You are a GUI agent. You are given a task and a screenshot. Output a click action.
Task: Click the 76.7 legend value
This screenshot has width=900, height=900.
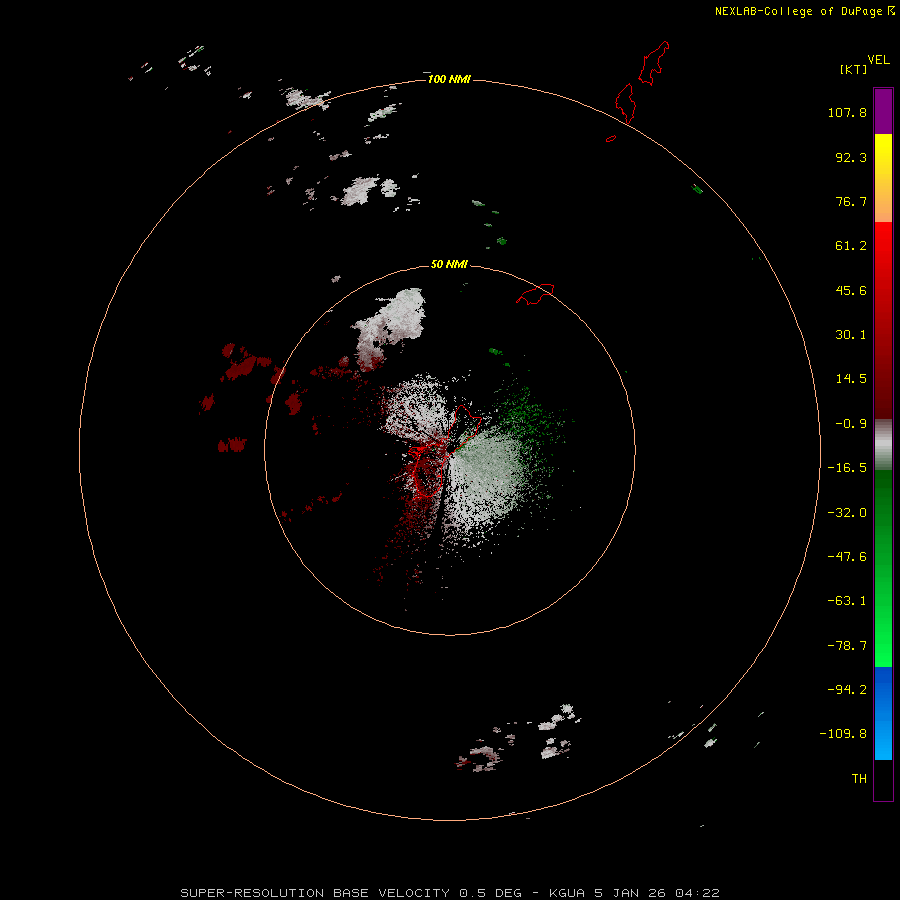click(851, 201)
